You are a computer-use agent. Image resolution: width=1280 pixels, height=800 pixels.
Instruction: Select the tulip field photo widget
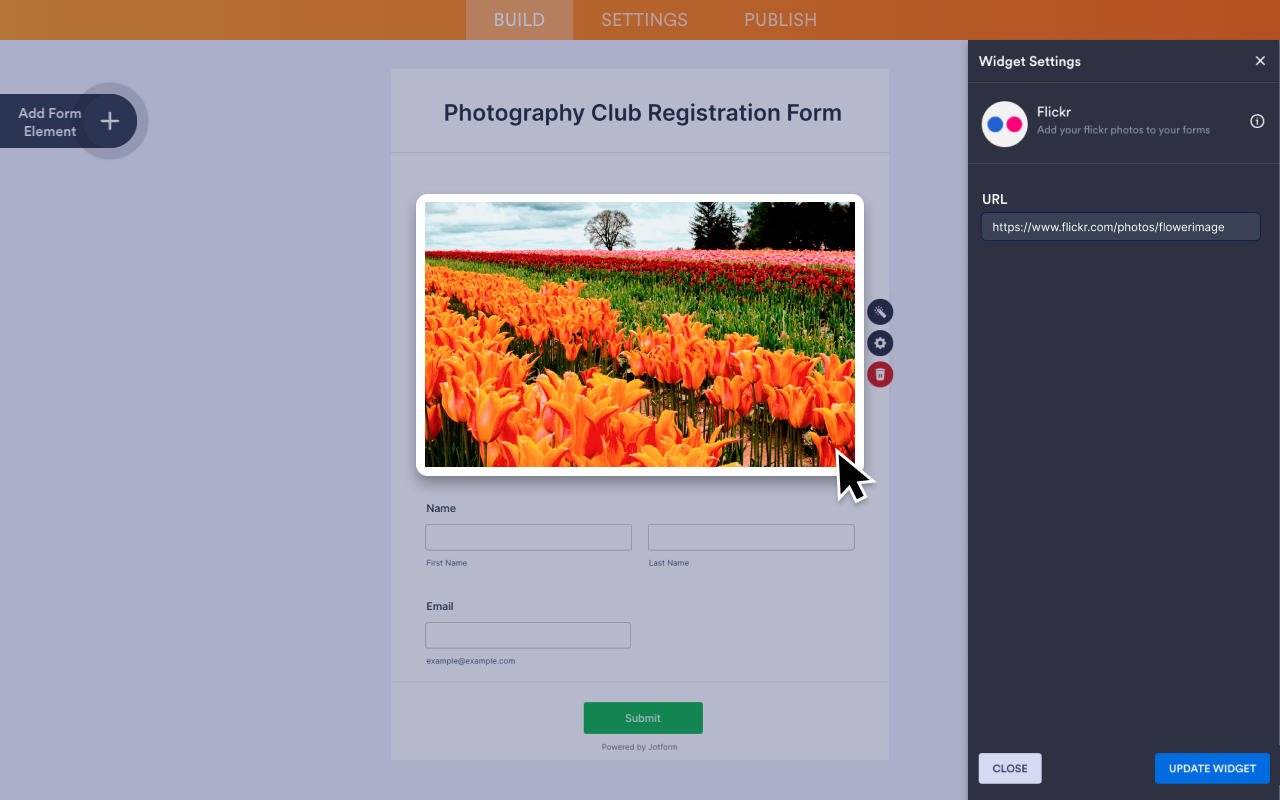(640, 333)
